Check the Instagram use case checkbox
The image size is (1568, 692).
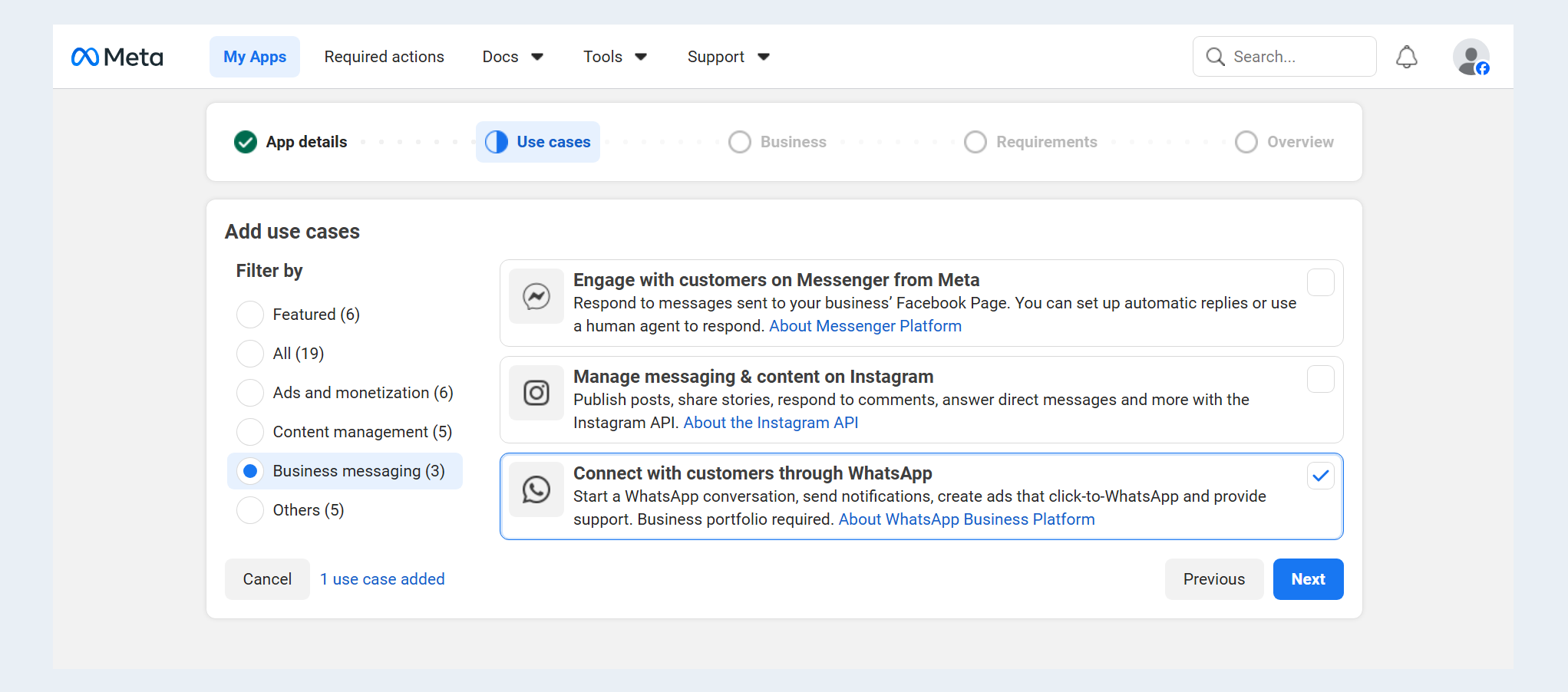[1321, 379]
